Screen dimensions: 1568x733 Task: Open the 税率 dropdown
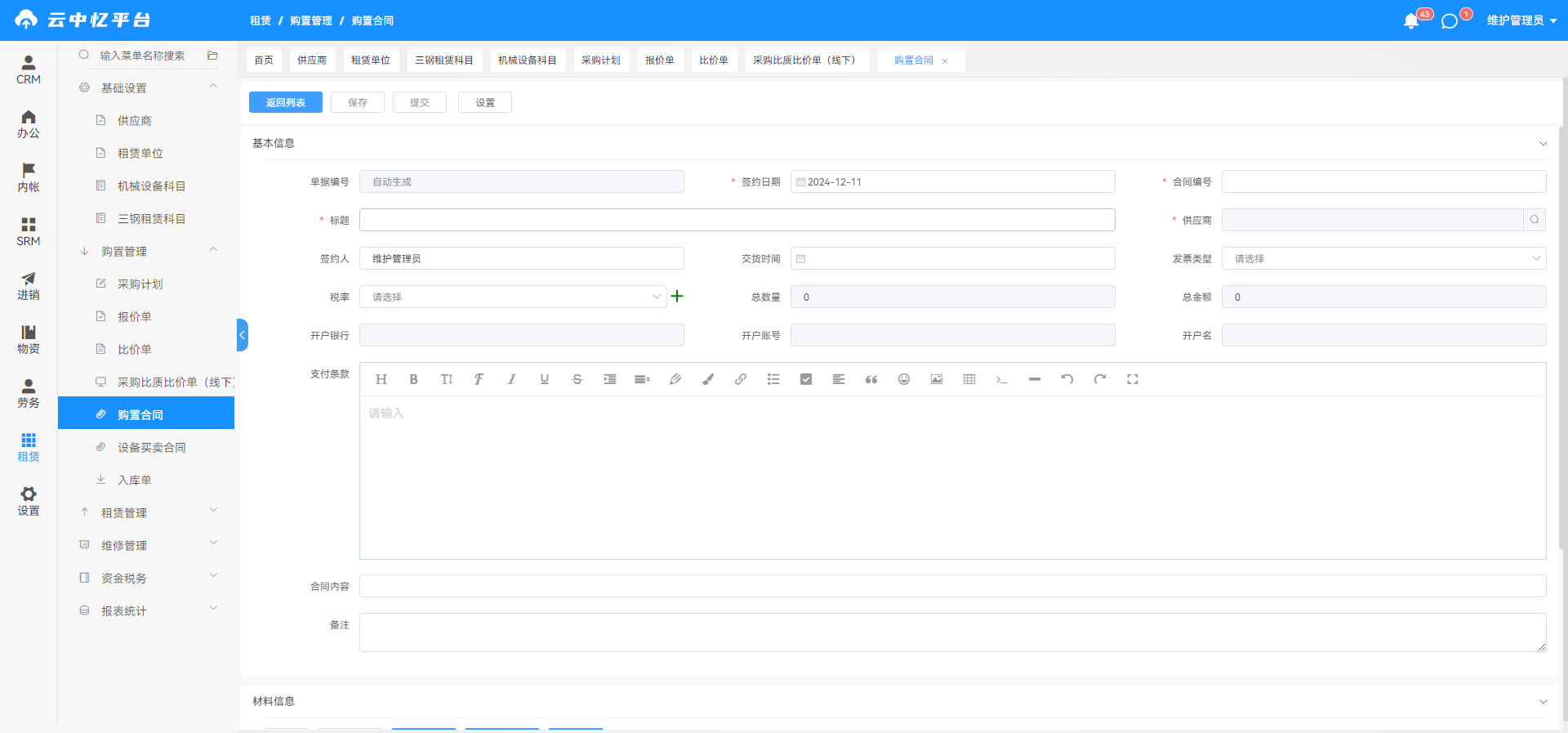[x=513, y=297]
